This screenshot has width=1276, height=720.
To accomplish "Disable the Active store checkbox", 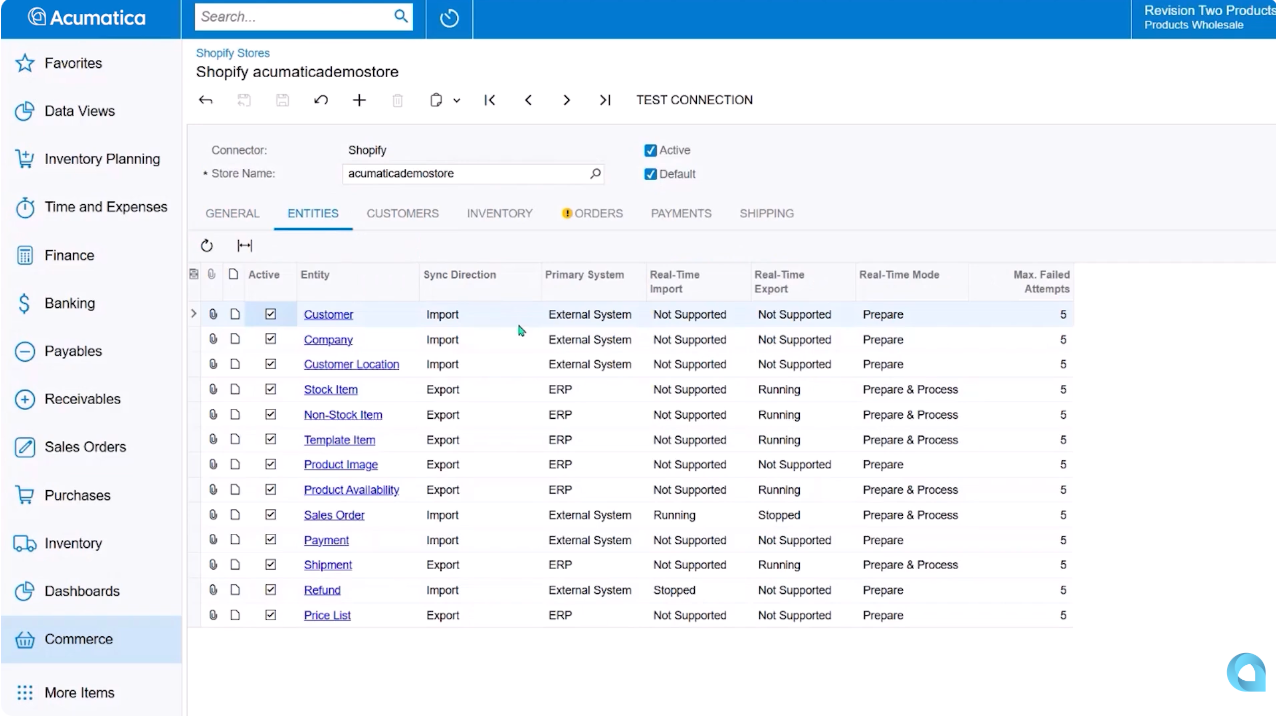I will [650, 149].
